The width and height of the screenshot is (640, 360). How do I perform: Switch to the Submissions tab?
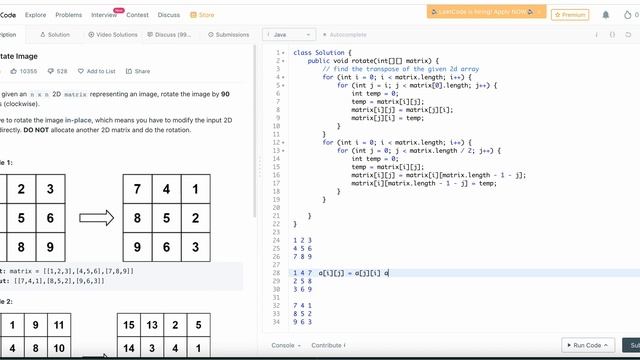tap(229, 35)
